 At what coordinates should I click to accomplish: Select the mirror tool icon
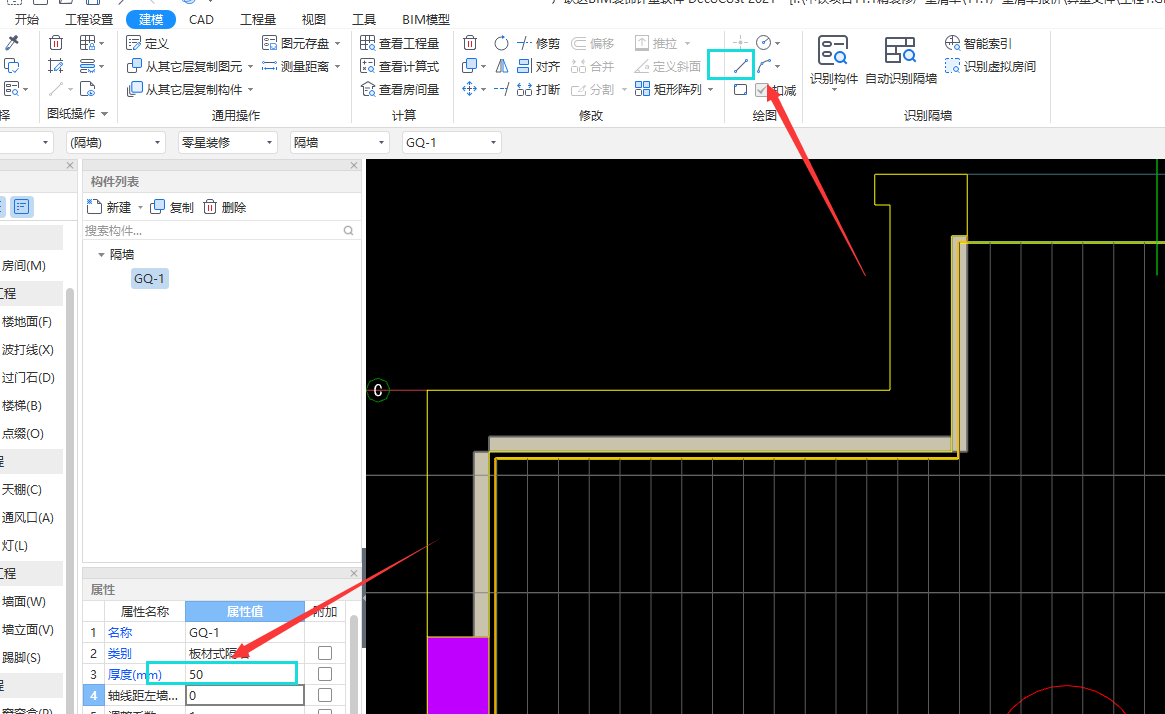pyautogui.click(x=502, y=66)
